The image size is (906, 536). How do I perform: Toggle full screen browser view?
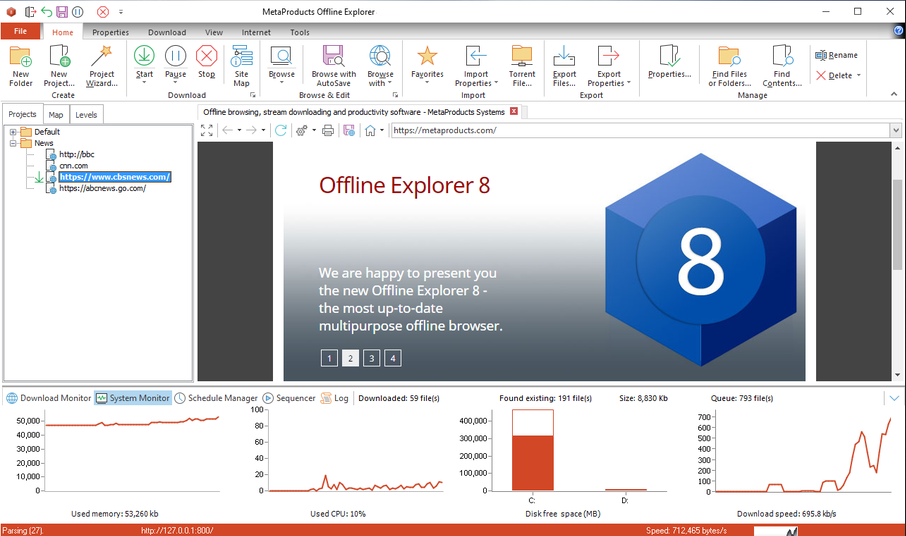pos(207,131)
